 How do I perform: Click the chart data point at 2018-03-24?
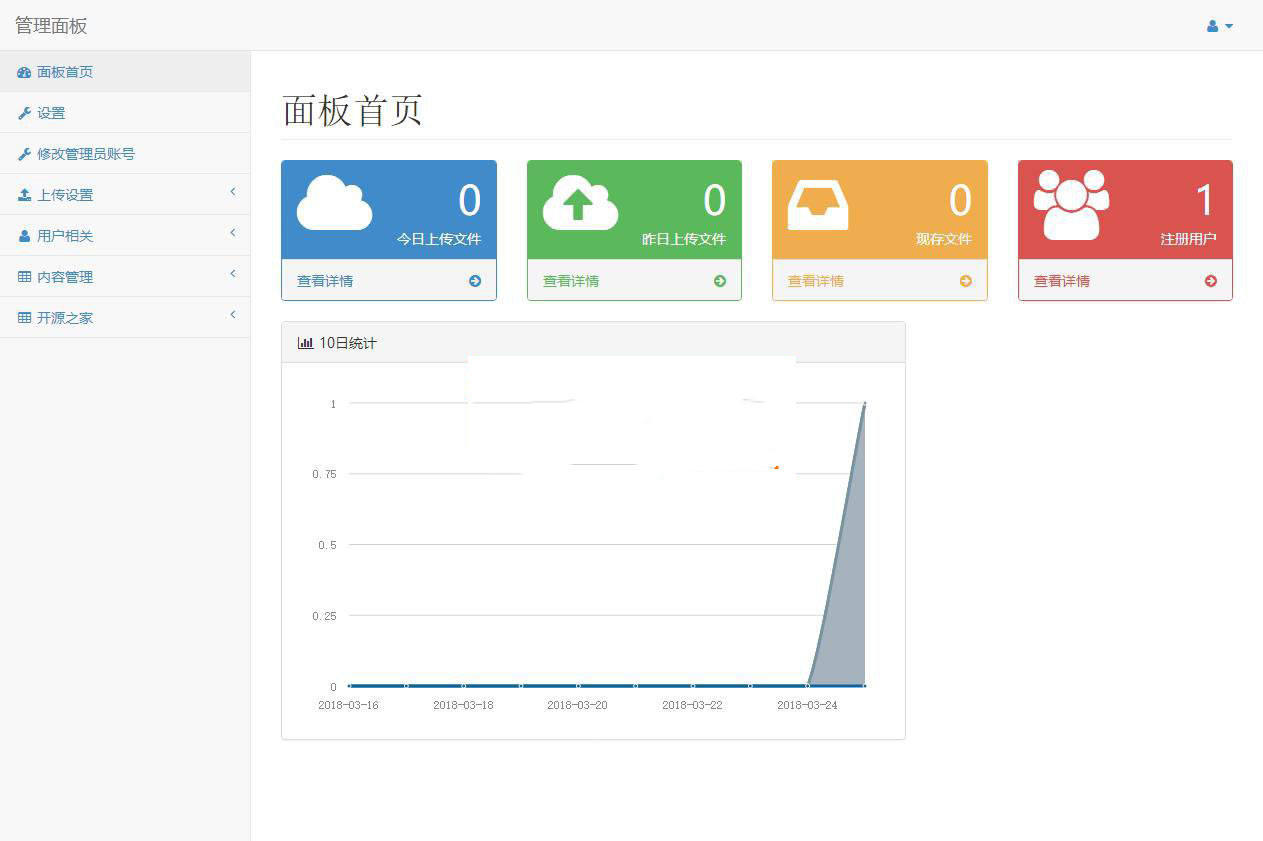[x=807, y=685]
